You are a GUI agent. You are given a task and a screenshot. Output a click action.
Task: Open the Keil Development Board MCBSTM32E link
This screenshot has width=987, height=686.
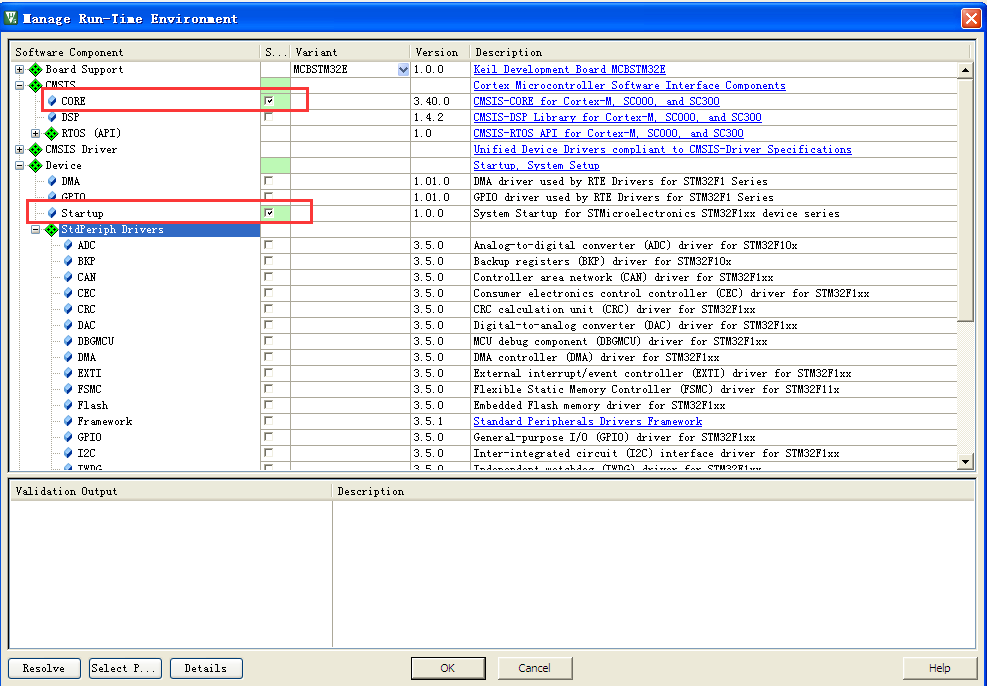[x=569, y=69]
